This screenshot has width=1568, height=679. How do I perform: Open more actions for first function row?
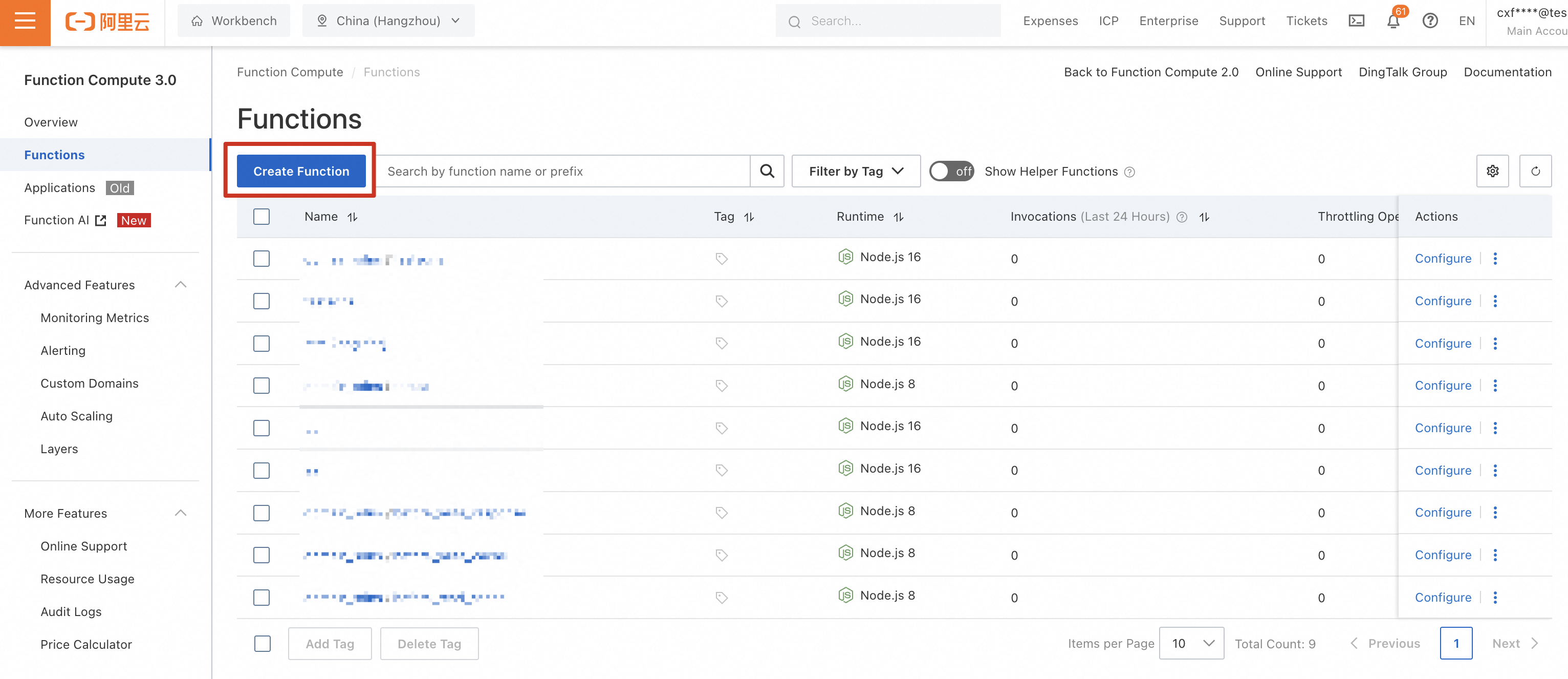(x=1495, y=259)
